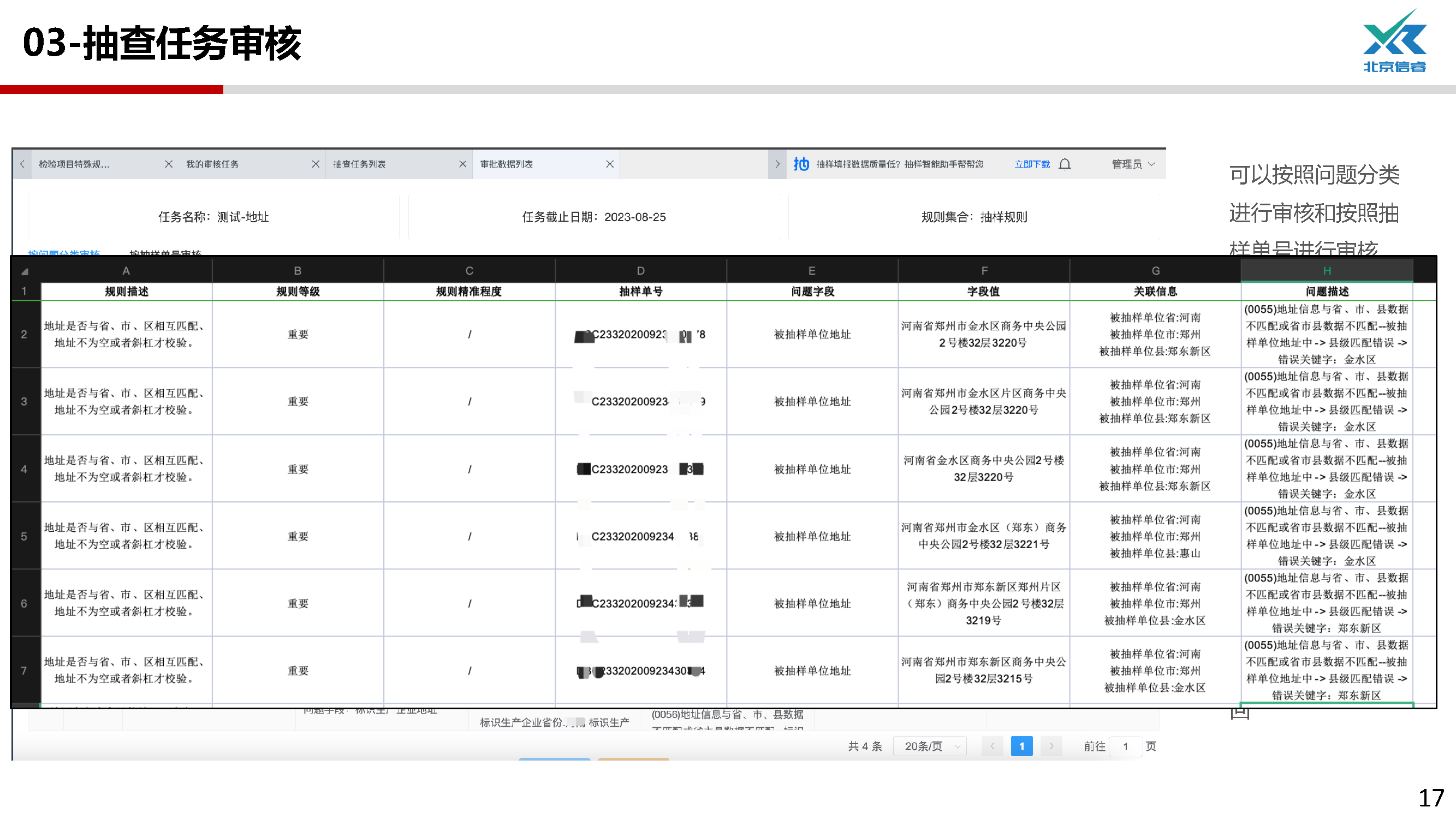Select row 4 header in the spreadsheet
Viewport: 1456px width, 819px height.
tap(25, 469)
